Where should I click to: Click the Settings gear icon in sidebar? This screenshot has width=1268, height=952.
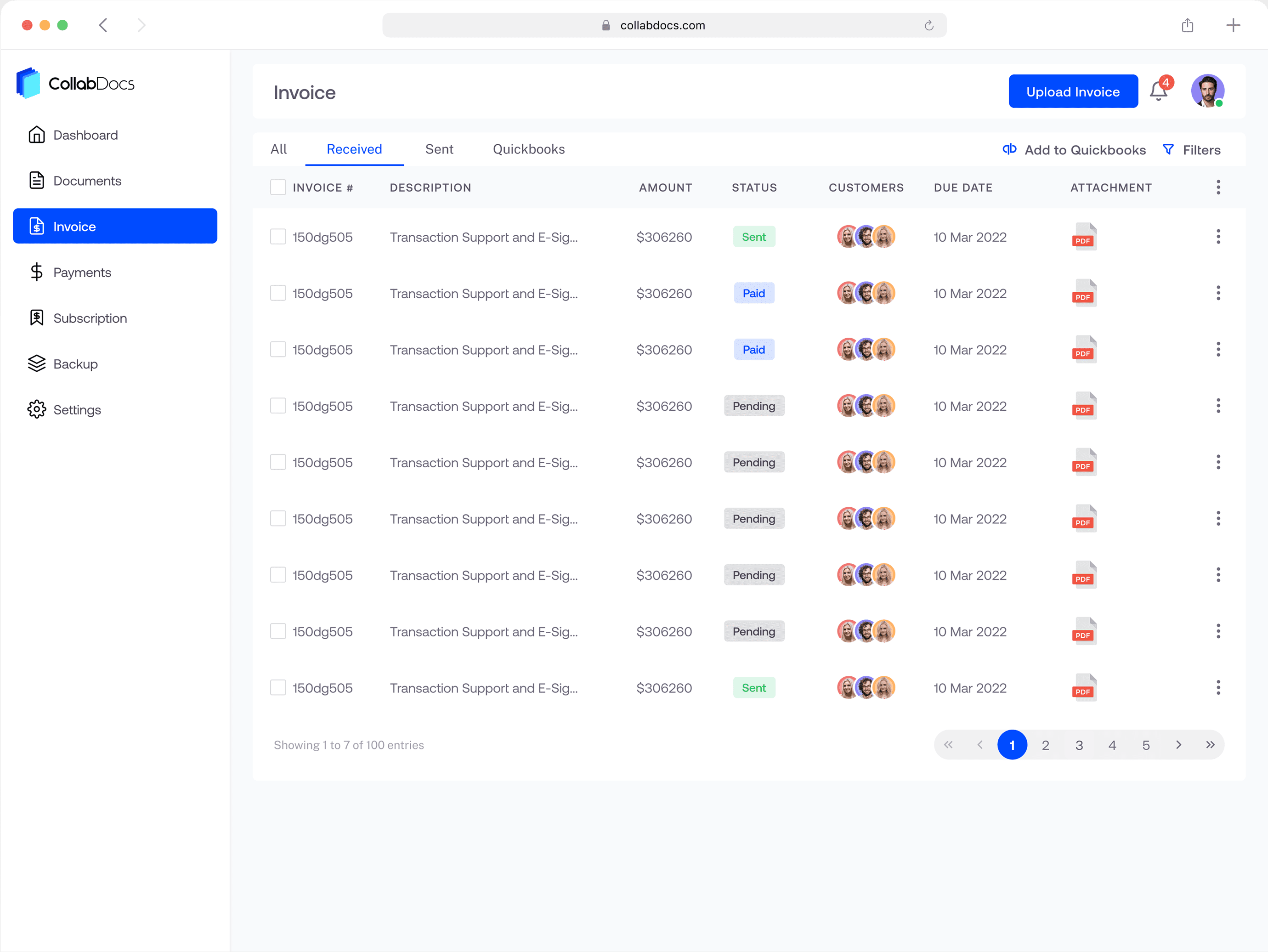tap(37, 409)
